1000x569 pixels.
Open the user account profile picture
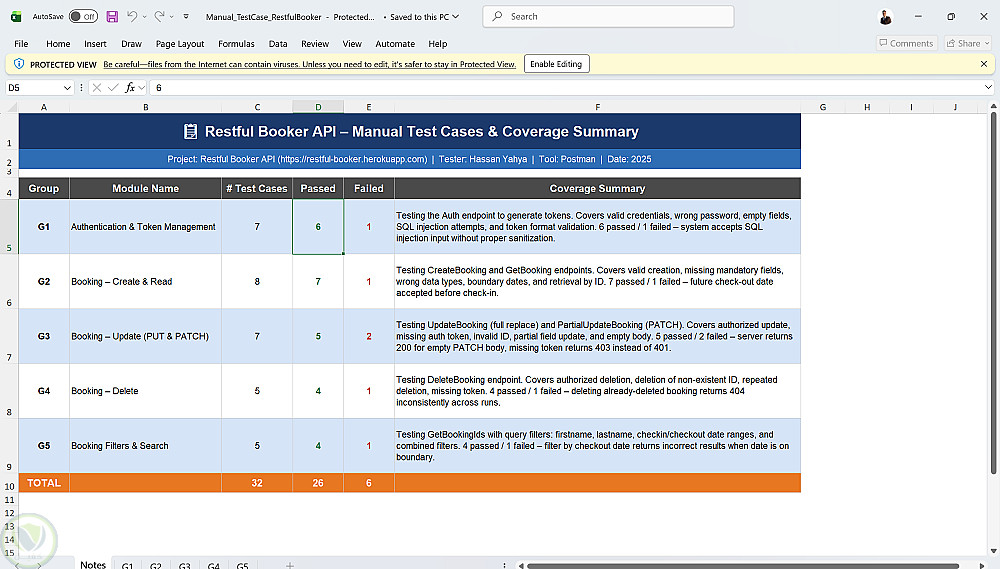point(885,17)
